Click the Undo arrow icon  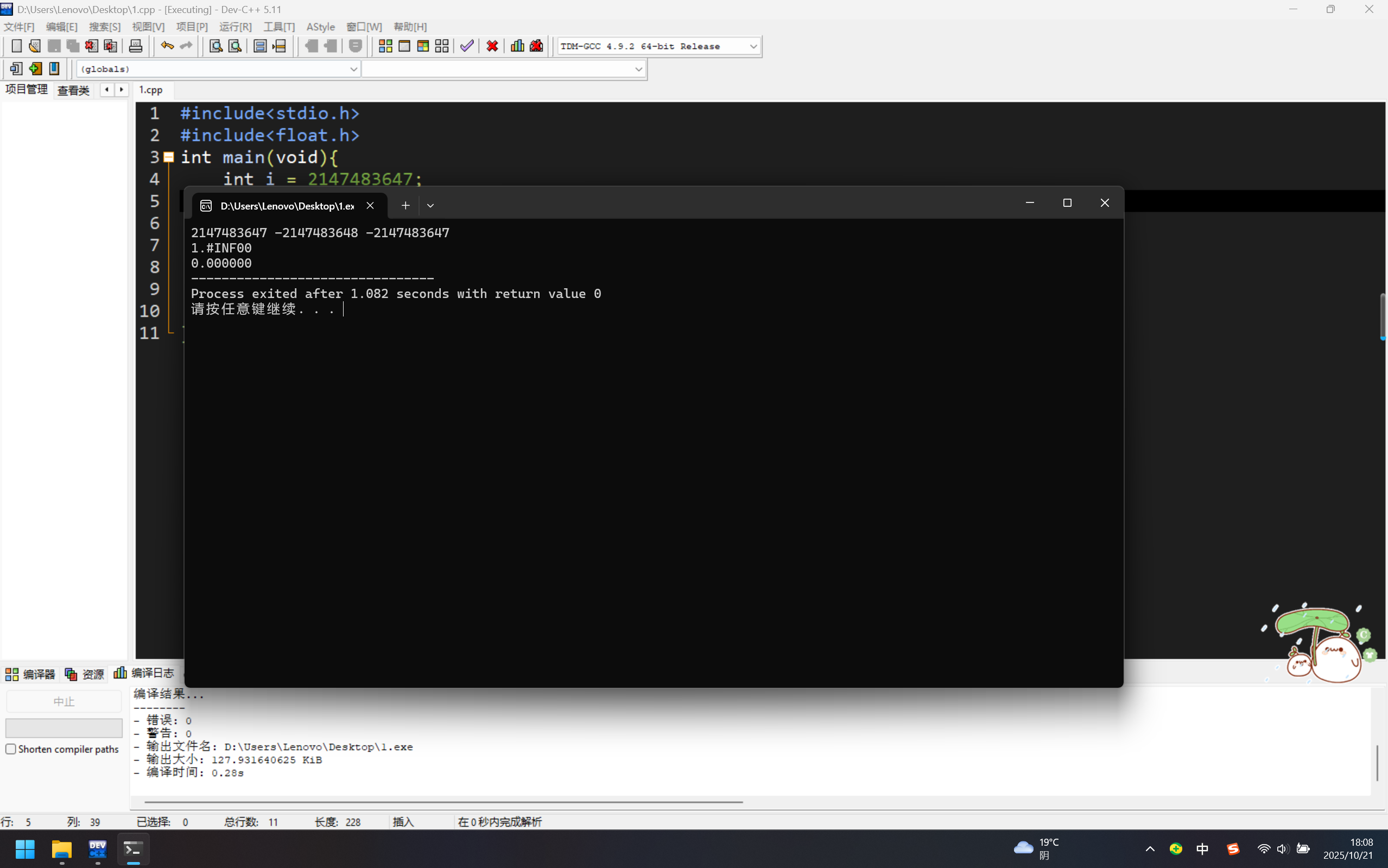(x=167, y=46)
